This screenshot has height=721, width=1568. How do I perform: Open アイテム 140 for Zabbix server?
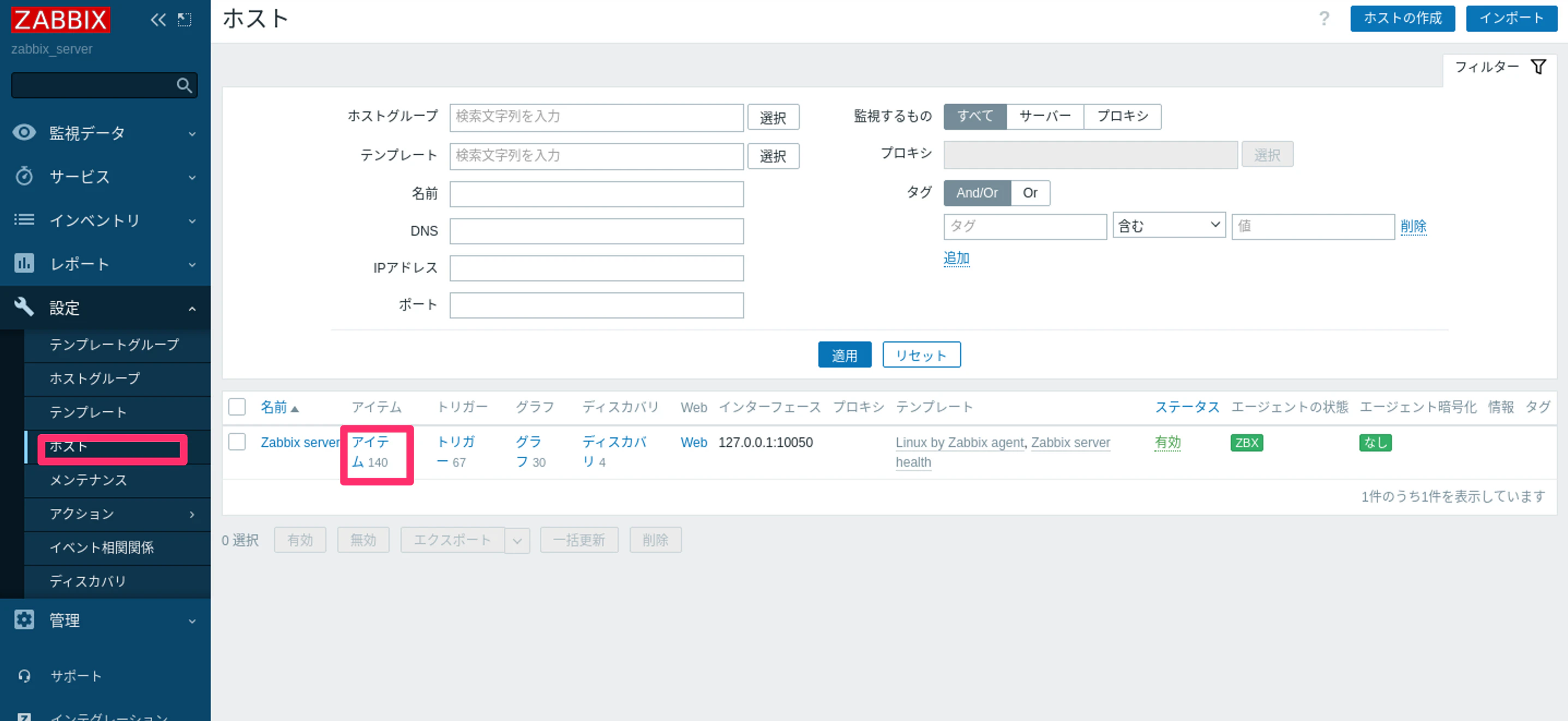(x=370, y=452)
